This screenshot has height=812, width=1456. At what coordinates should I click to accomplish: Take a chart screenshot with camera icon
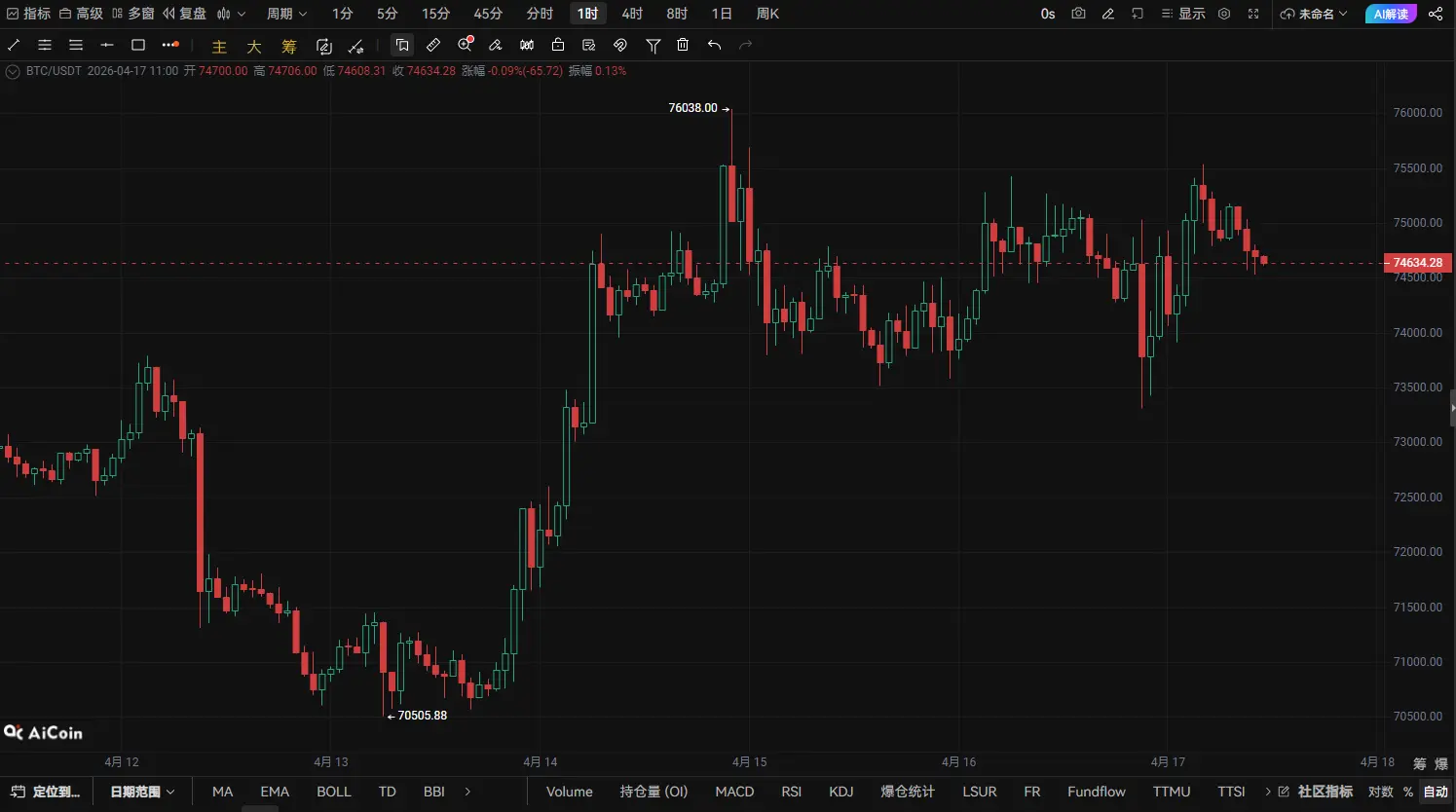tap(1078, 14)
